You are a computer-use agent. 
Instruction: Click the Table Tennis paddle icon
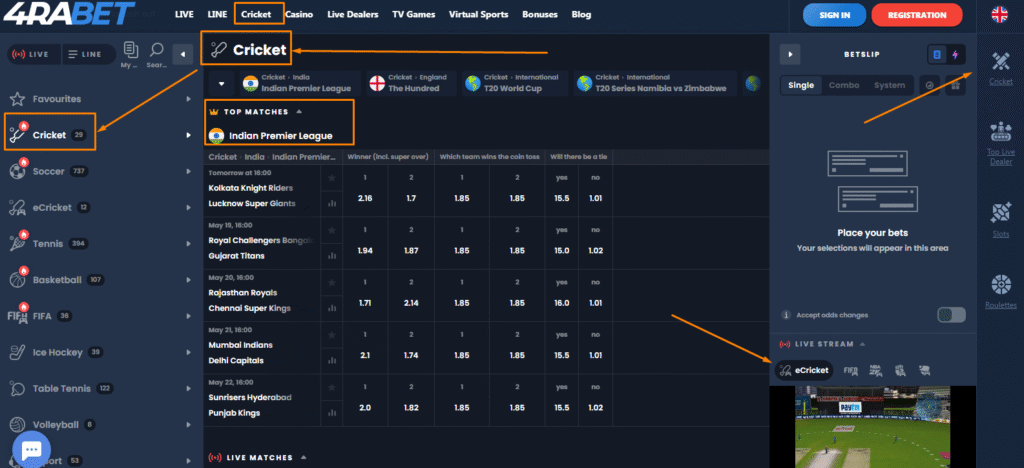(18, 388)
